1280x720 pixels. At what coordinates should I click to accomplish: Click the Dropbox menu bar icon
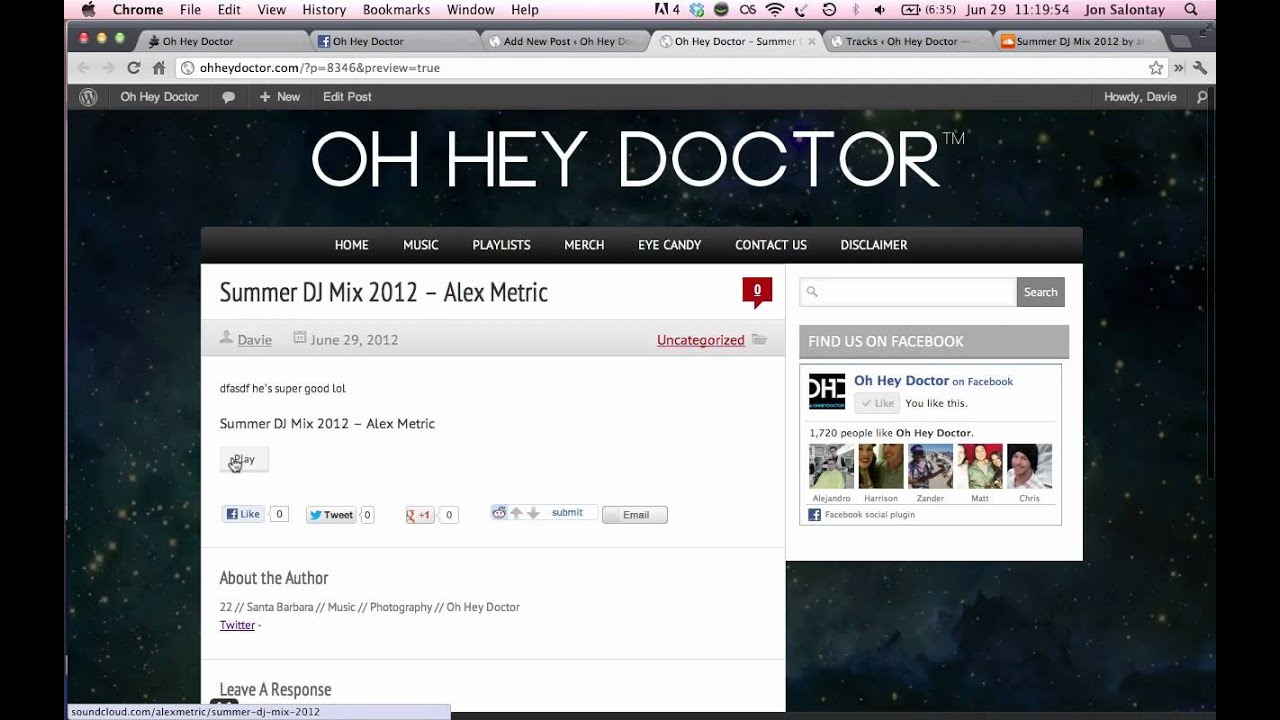click(x=696, y=9)
